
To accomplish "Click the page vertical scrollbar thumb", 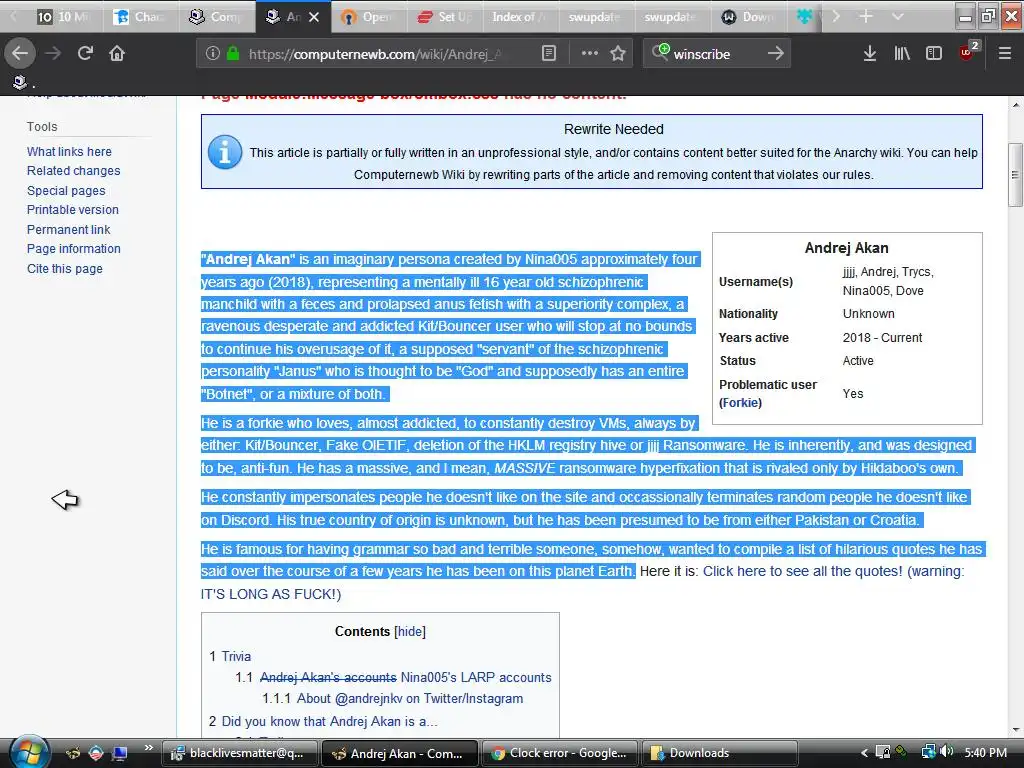I will pyautogui.click(x=1014, y=174).
